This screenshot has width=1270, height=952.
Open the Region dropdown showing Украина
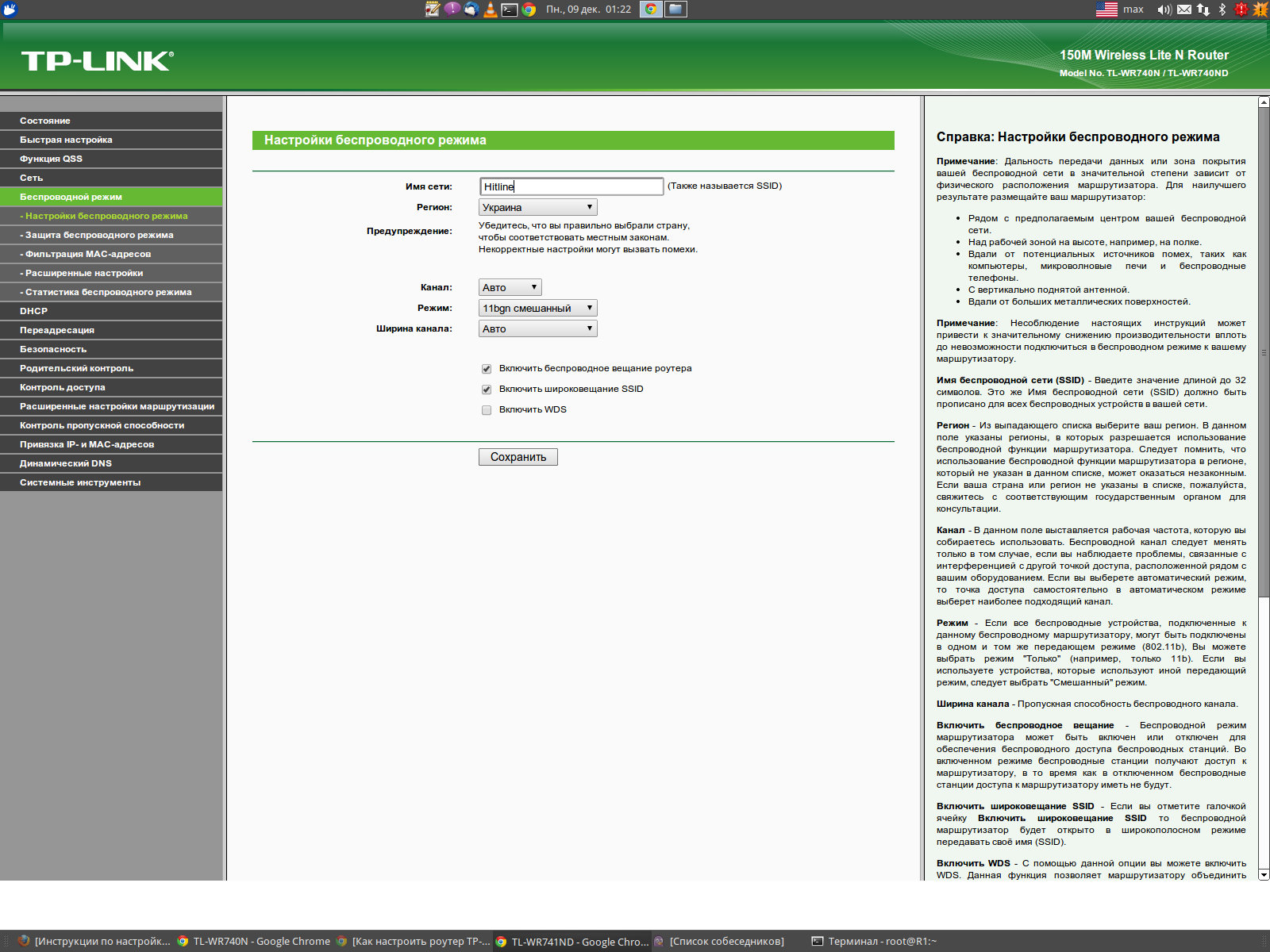pos(537,208)
